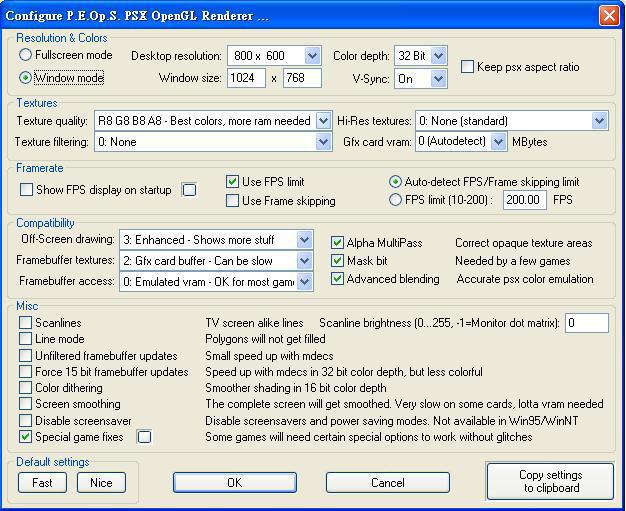Copy settings to clipboard
626x511 pixels.
pos(550,481)
